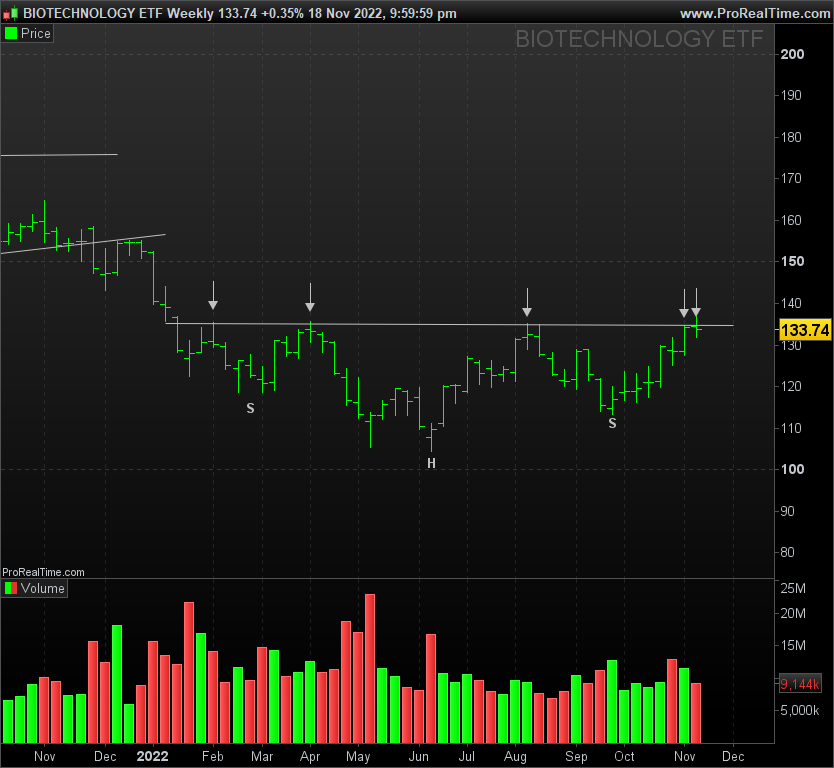The height and width of the screenshot is (768, 834).
Task: Open the Volume legend label
Action: (x=43, y=588)
